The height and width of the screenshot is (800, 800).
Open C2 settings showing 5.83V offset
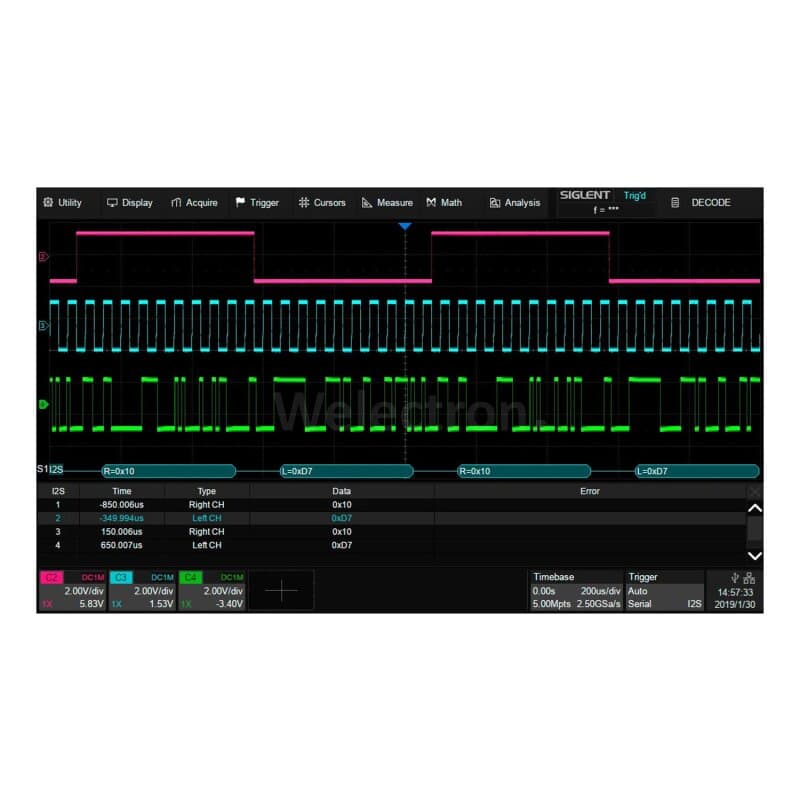[x=72, y=590]
